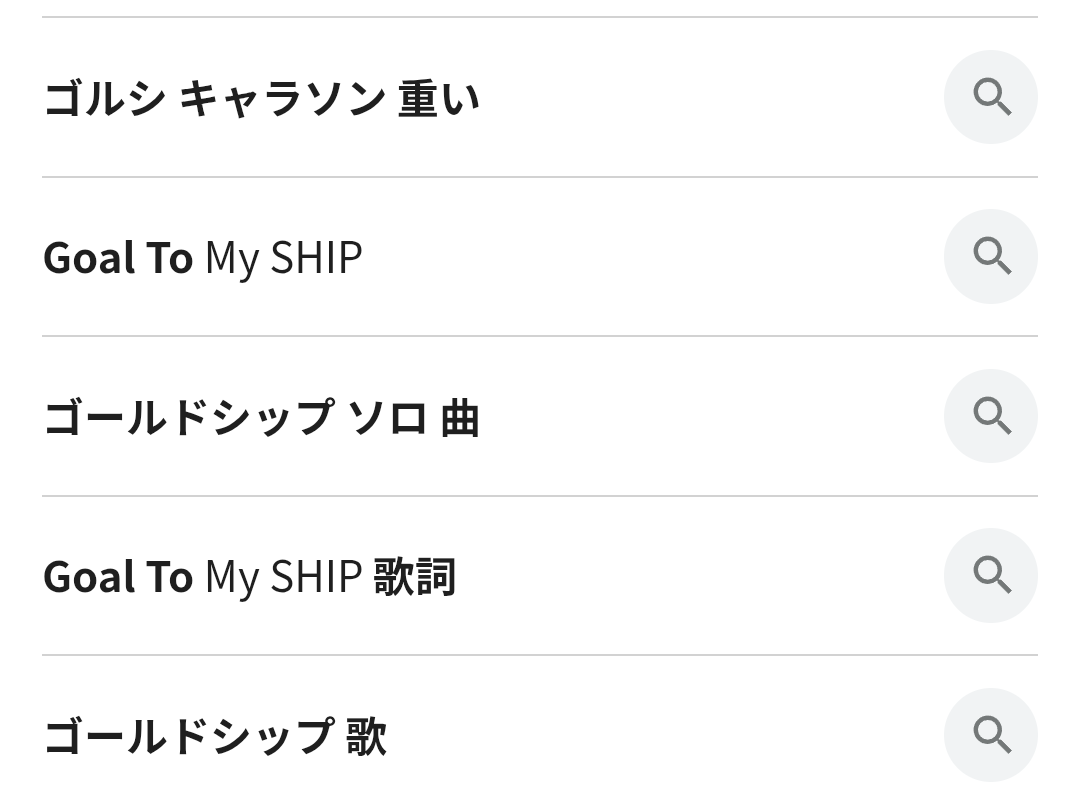The image size is (1080, 809).
Task: Click the character 曲 in the solo-song suggestion
Action: pos(460,417)
